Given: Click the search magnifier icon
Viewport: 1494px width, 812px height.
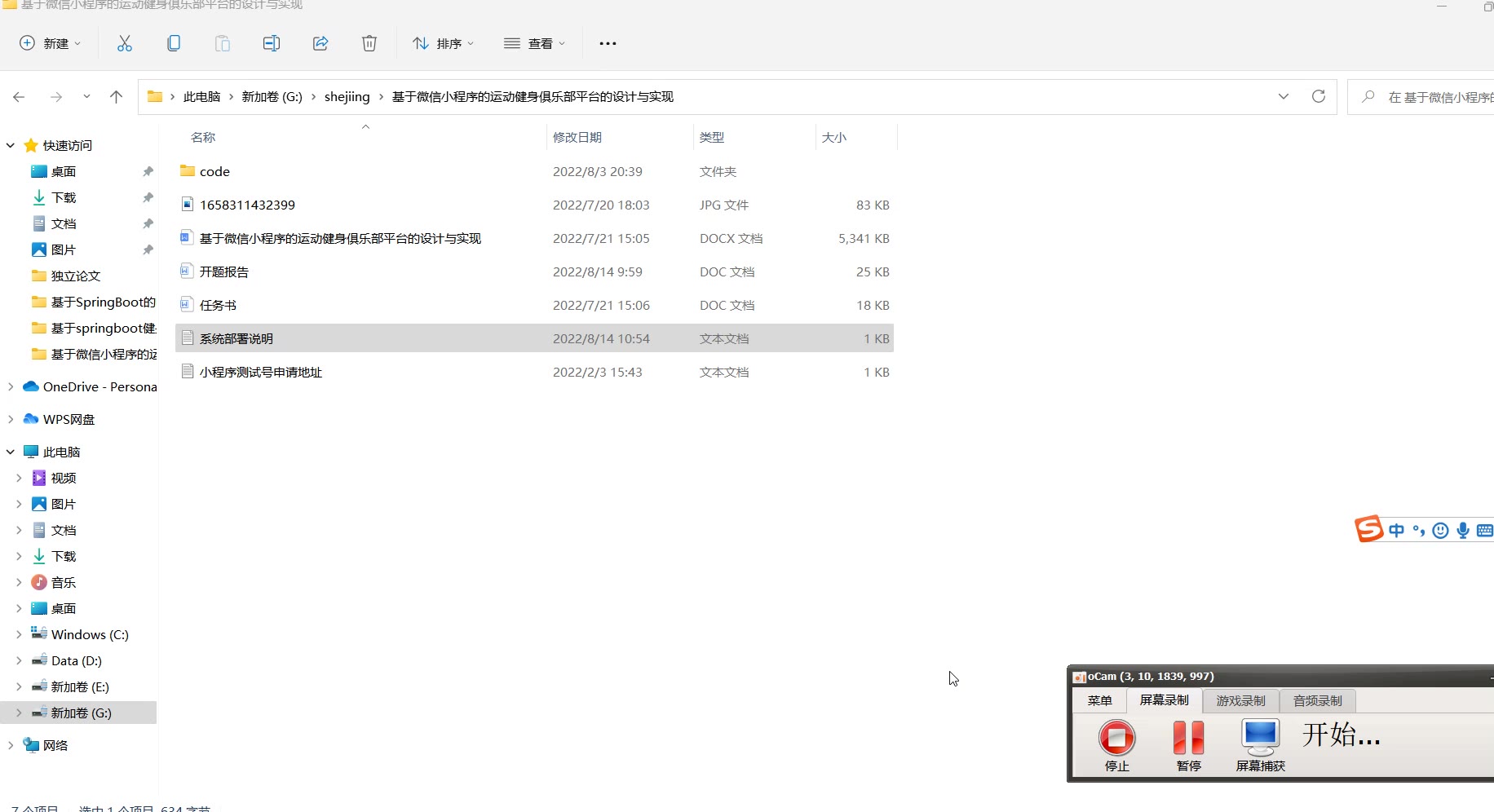Looking at the screenshot, I should (x=1368, y=96).
